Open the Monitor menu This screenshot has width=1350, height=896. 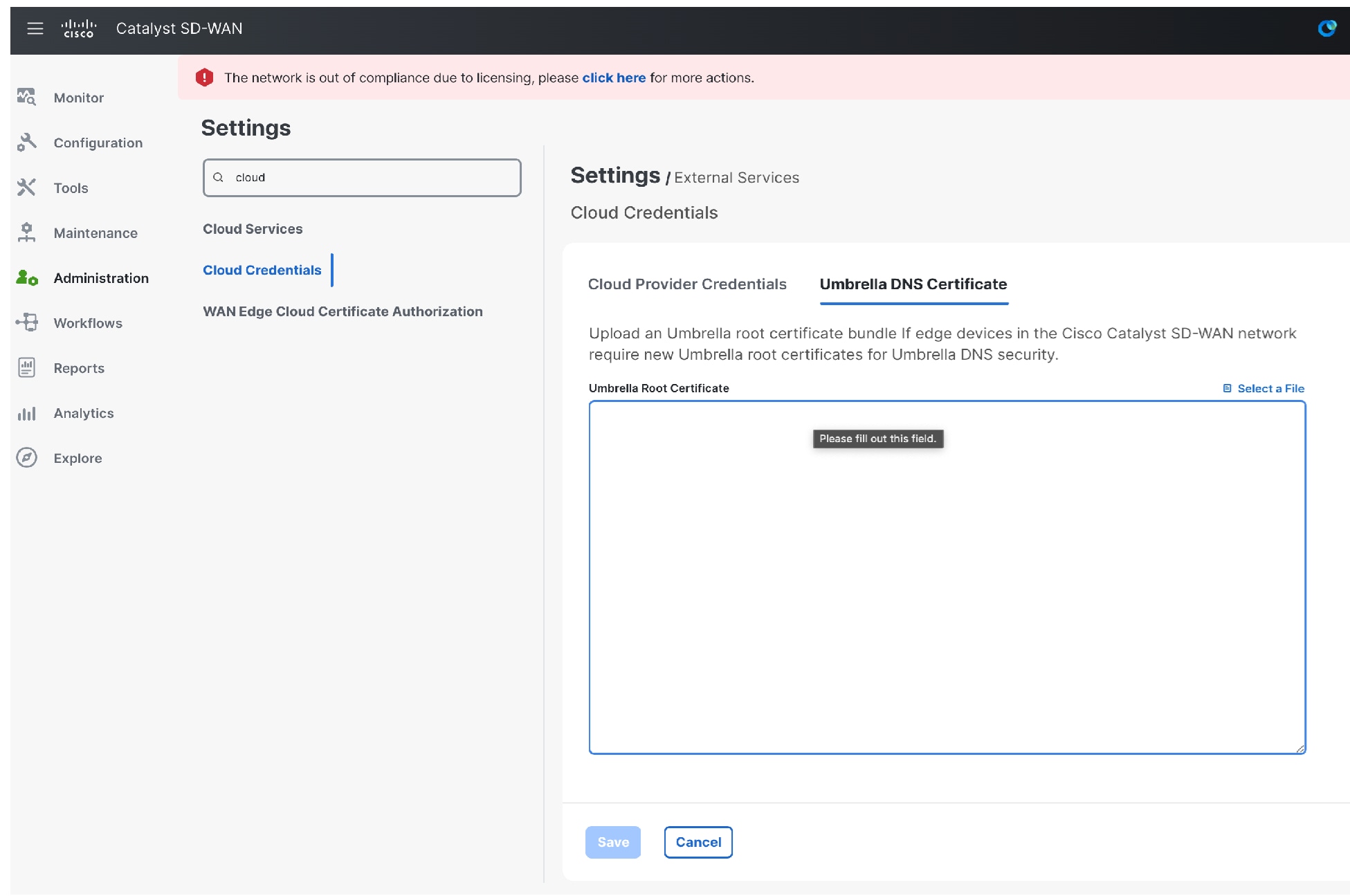(x=79, y=98)
